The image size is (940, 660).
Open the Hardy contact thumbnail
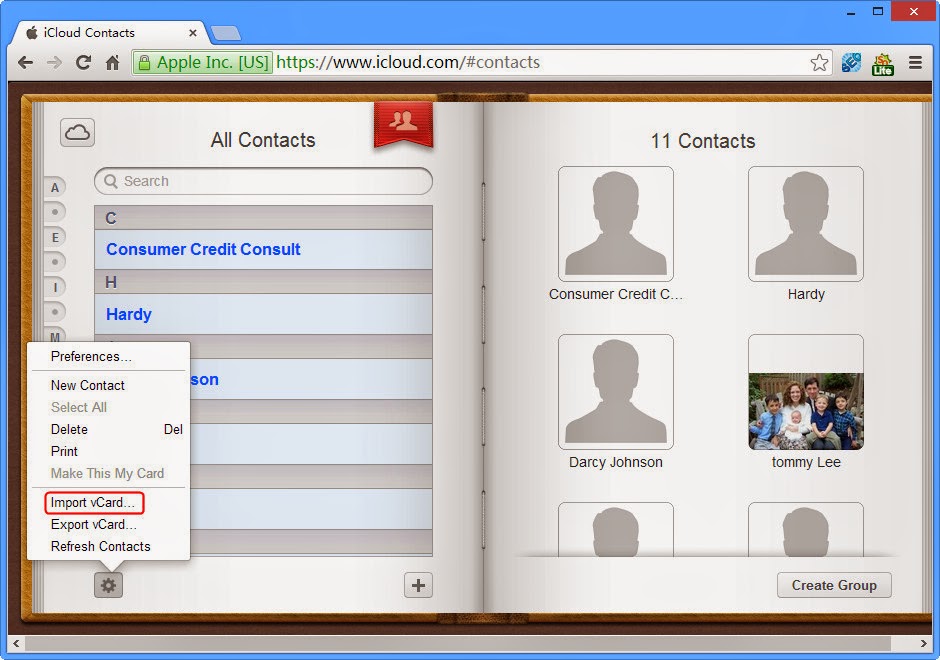point(806,224)
